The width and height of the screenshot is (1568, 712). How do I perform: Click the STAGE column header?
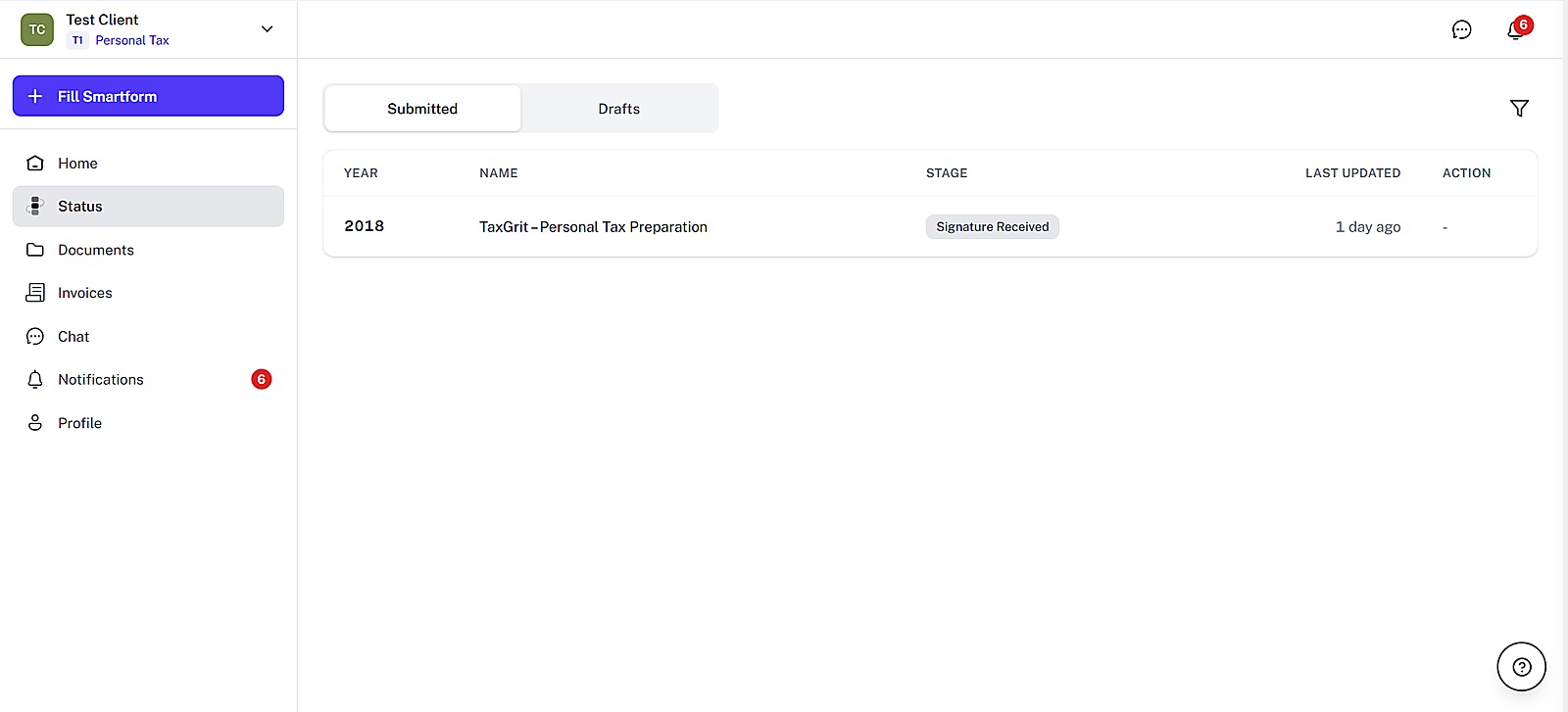click(x=947, y=173)
